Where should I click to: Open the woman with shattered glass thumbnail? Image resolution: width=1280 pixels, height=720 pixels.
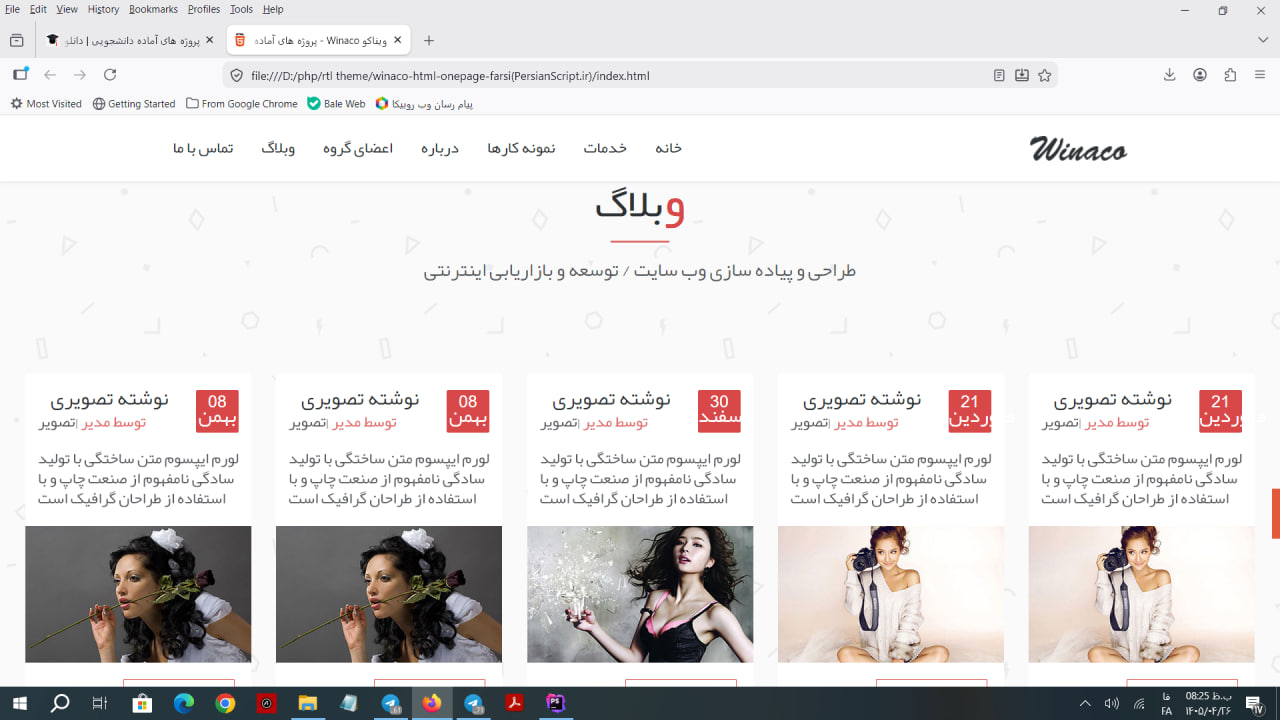click(x=640, y=594)
